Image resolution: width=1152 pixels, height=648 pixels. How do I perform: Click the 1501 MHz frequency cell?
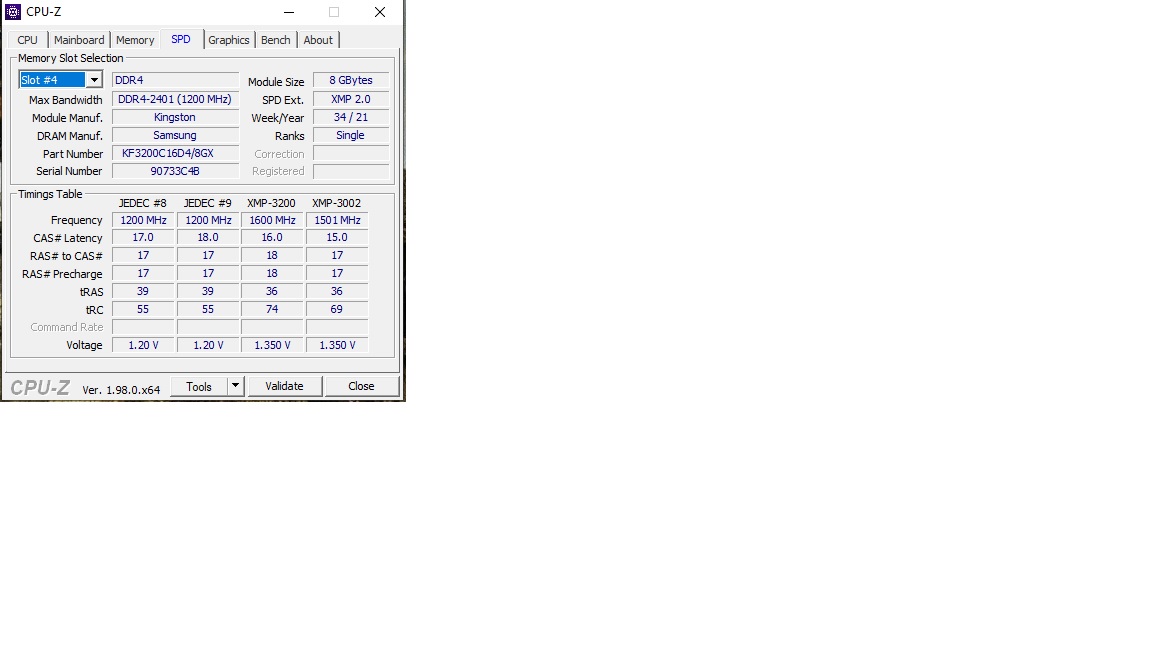(337, 220)
